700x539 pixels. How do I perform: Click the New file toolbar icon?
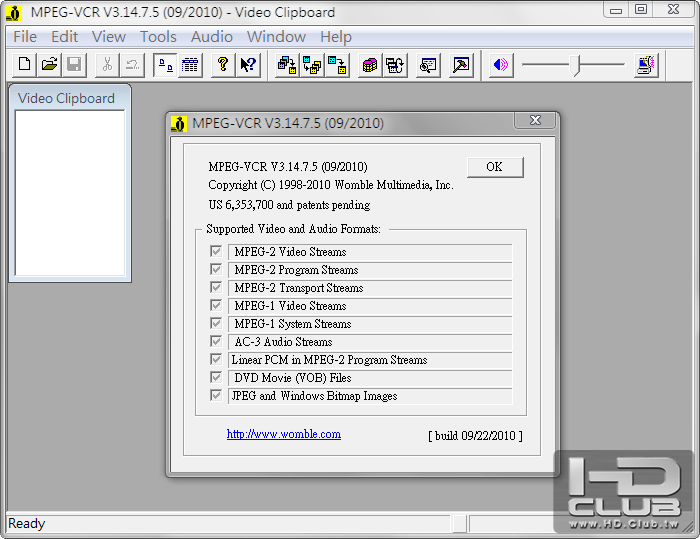[x=25, y=65]
